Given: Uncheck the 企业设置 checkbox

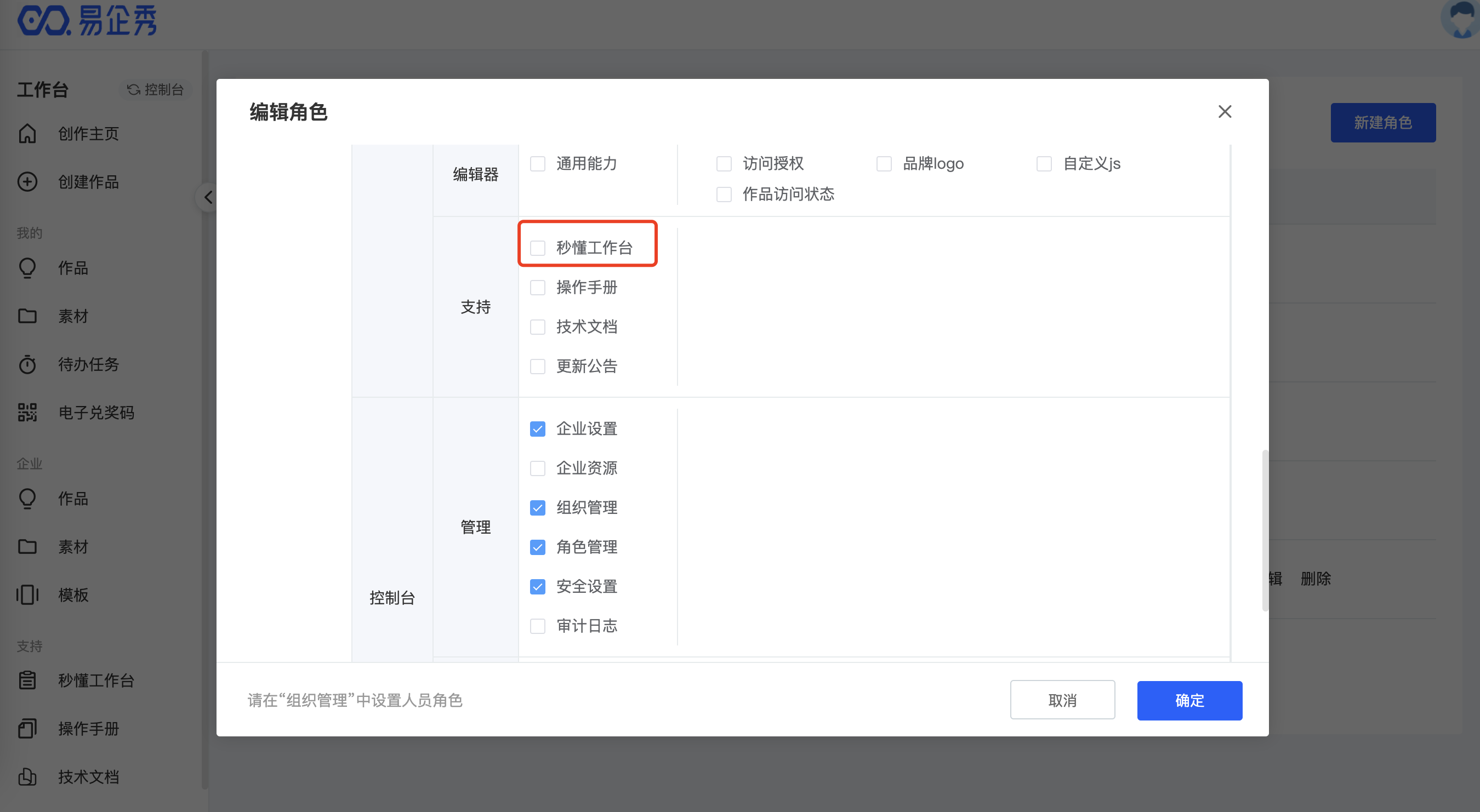Looking at the screenshot, I should pos(537,429).
